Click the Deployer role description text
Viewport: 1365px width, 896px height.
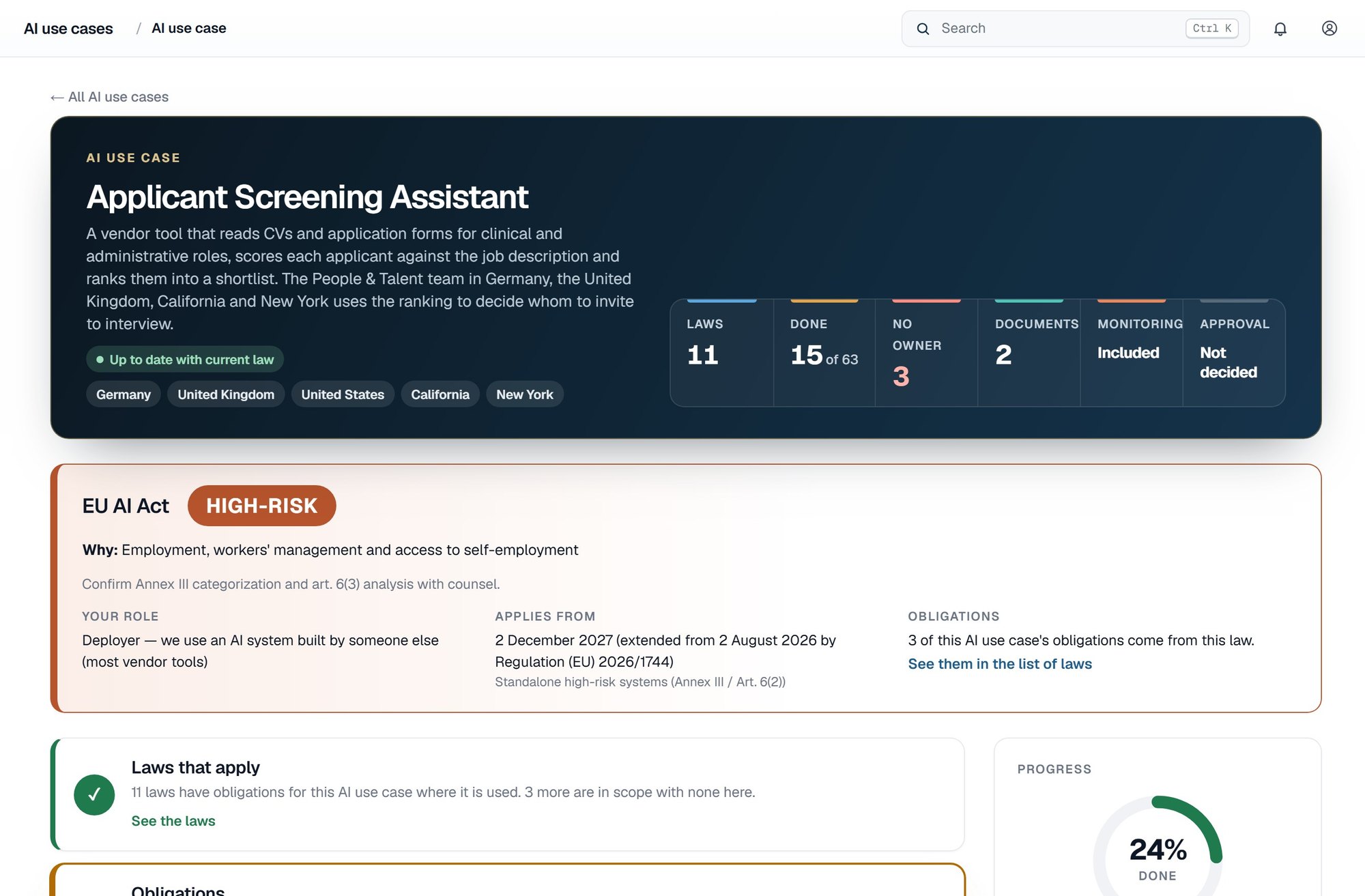point(260,651)
